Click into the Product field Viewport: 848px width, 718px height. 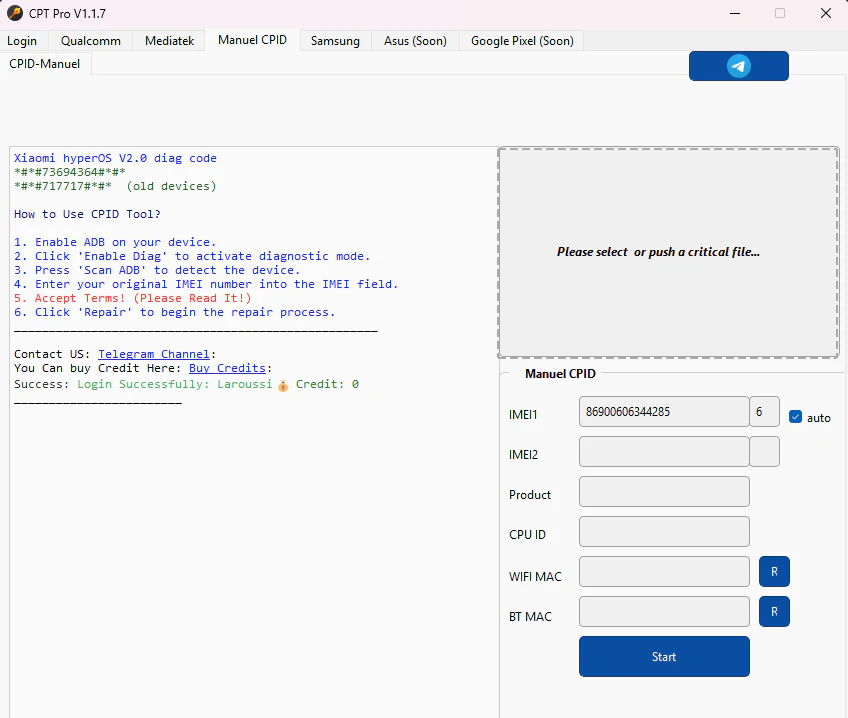point(664,491)
